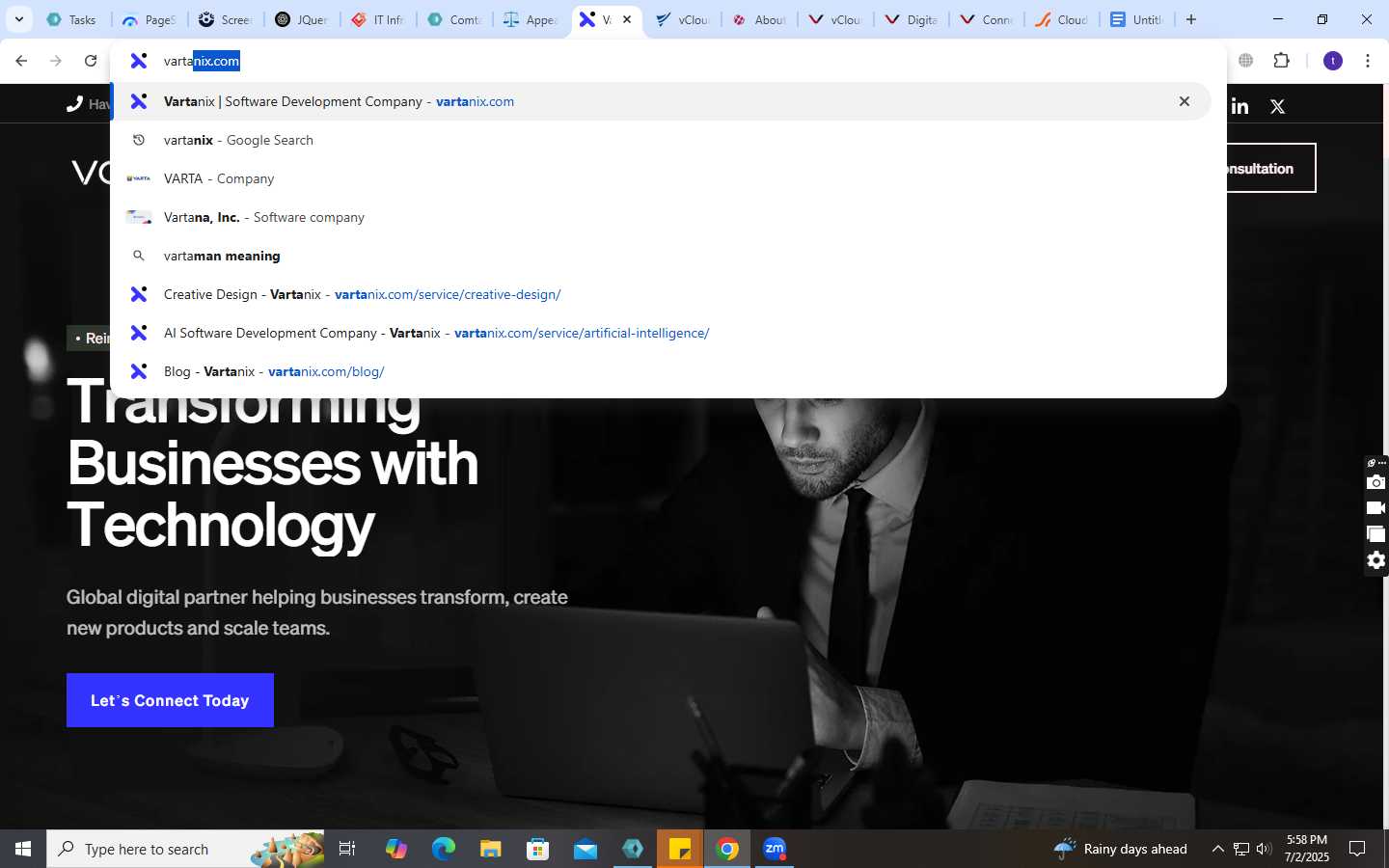Screen dimensions: 1389x868
Task: Click the Let's Connect Today button
Action: [170, 700]
